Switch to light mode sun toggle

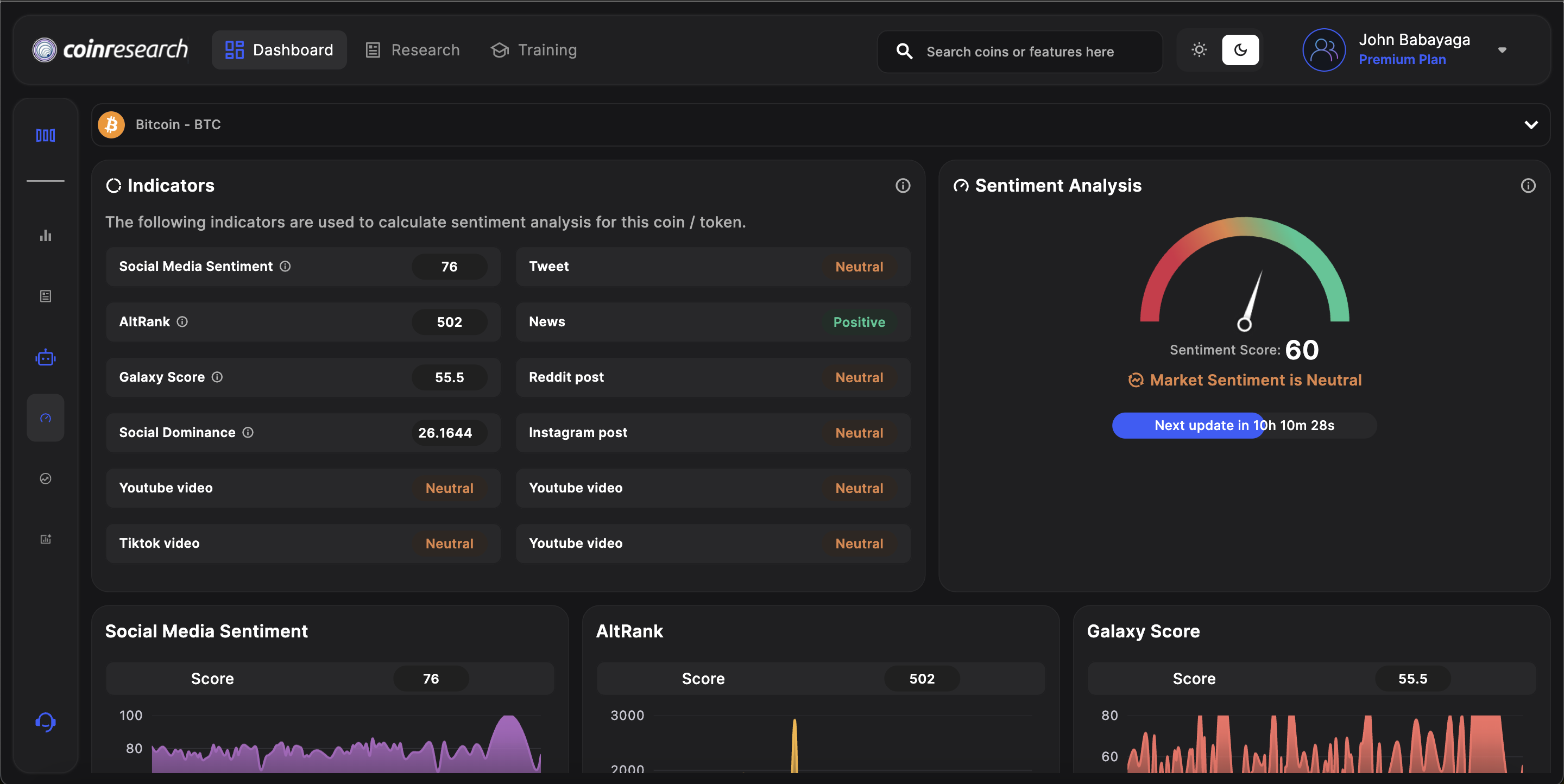point(1199,50)
